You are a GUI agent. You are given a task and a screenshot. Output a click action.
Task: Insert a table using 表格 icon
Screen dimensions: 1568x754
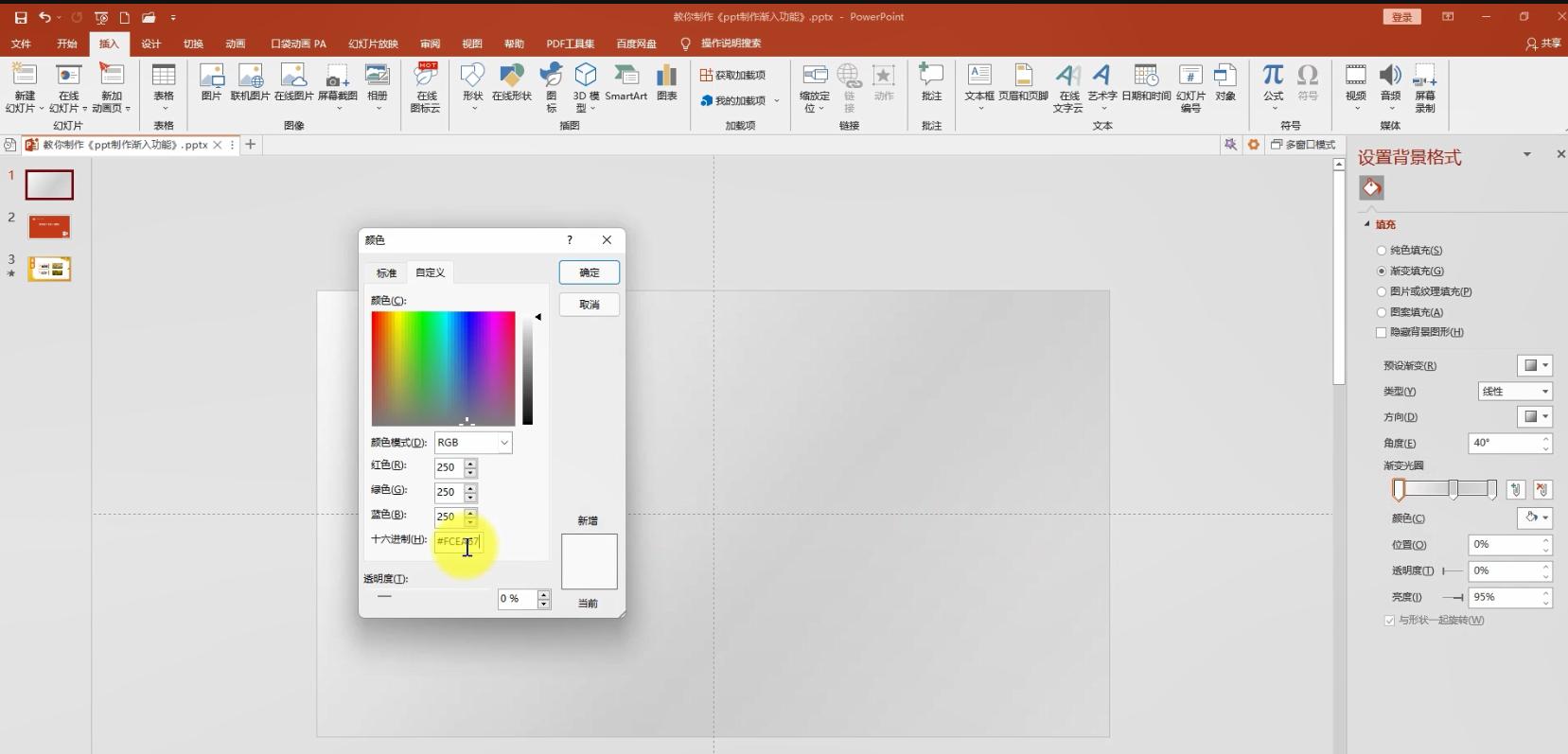(164, 82)
